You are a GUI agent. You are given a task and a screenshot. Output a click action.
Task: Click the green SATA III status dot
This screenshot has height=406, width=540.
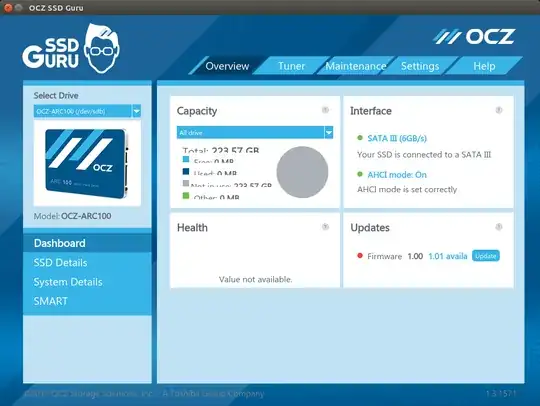pos(360,138)
